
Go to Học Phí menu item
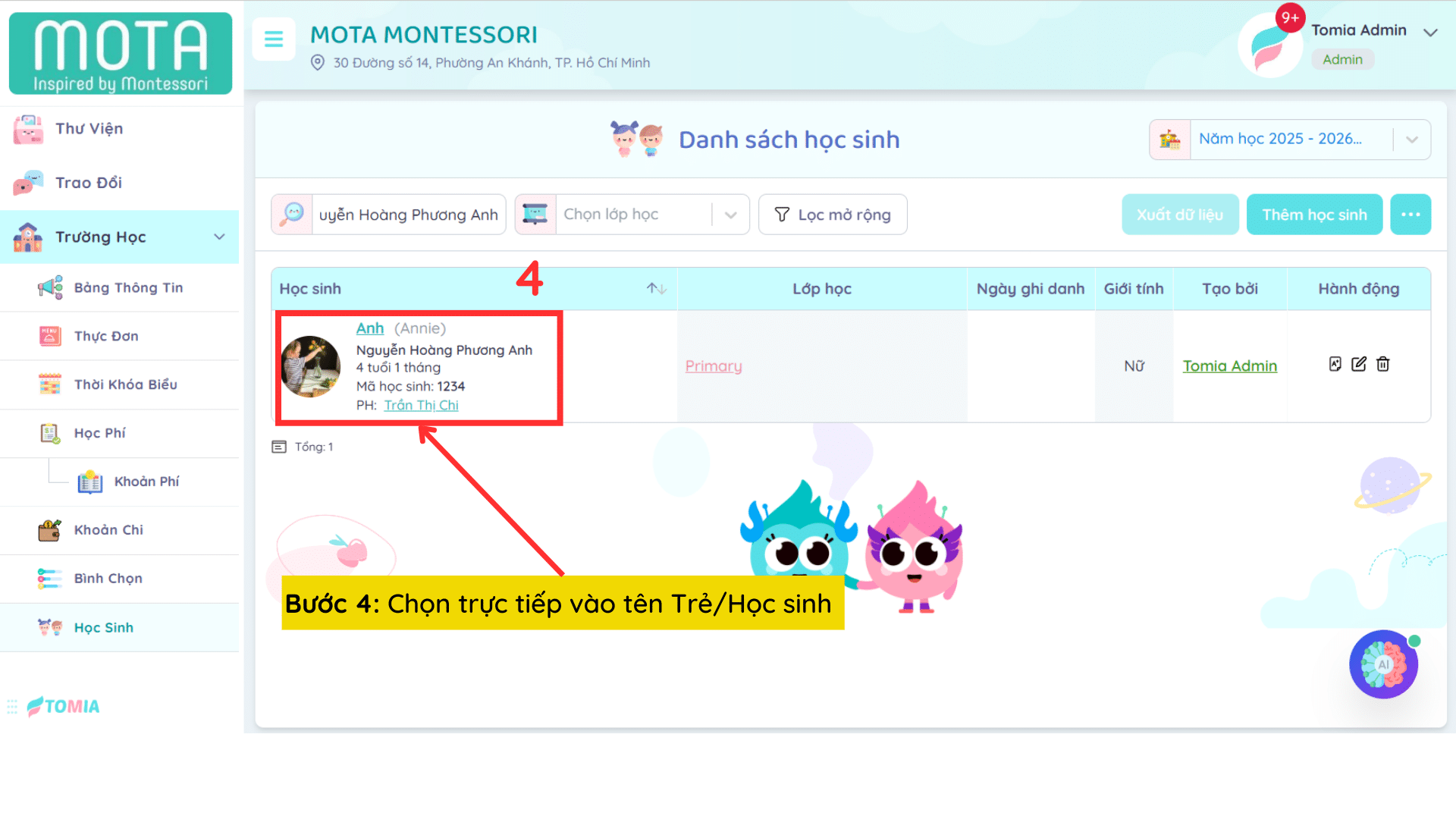pos(99,433)
